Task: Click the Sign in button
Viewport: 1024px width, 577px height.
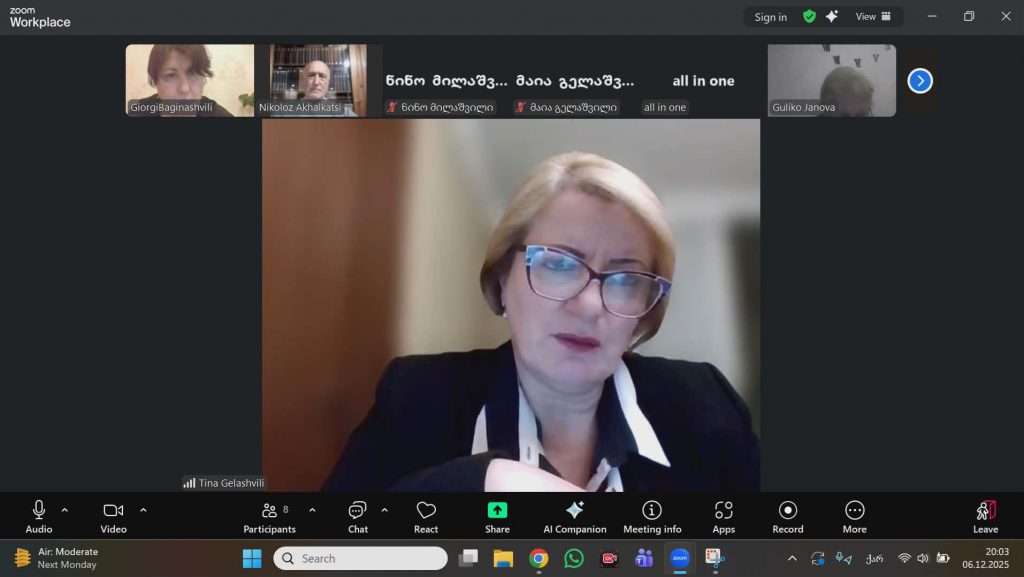Action: coord(770,17)
